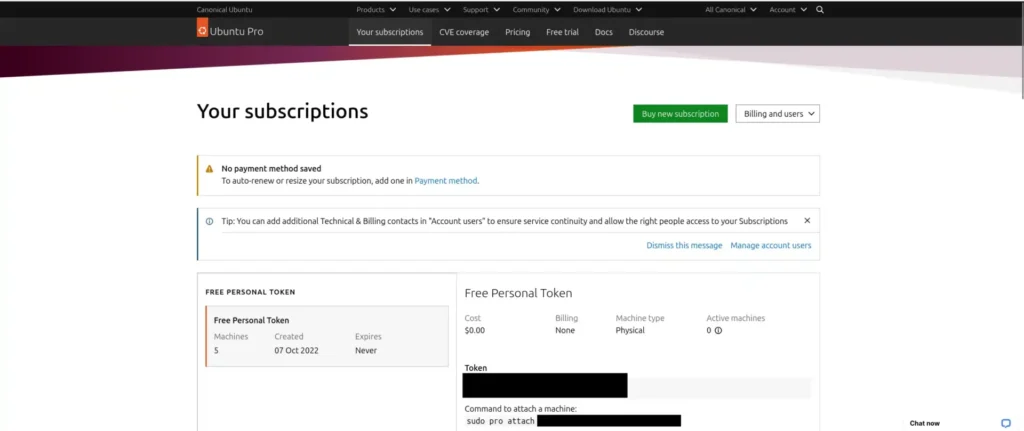
Task: Click the info icon next to Active machines count
Action: (718, 330)
